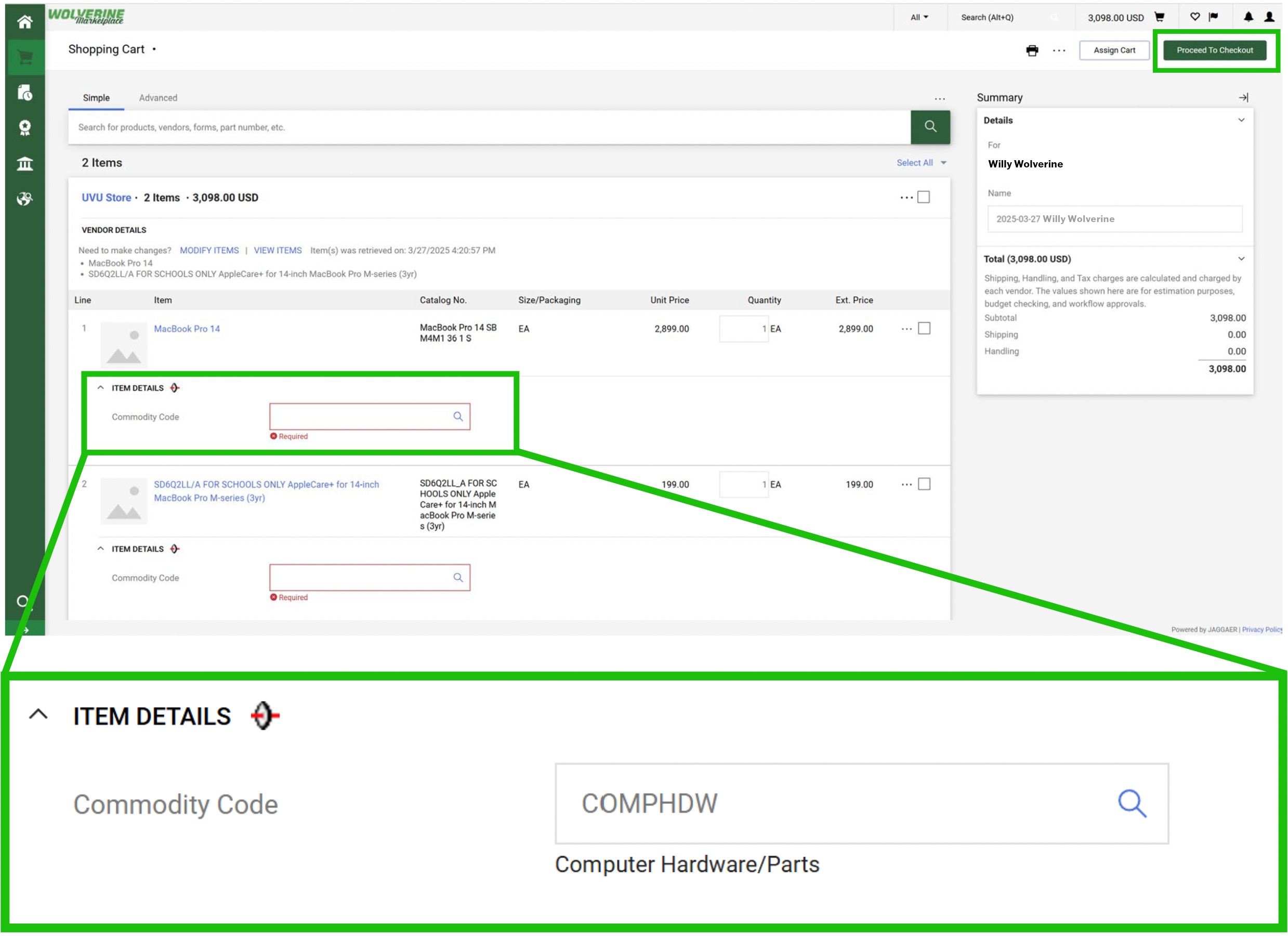Edit the cart Name field in Summary
This screenshot has width=1288, height=936.
tap(1115, 219)
